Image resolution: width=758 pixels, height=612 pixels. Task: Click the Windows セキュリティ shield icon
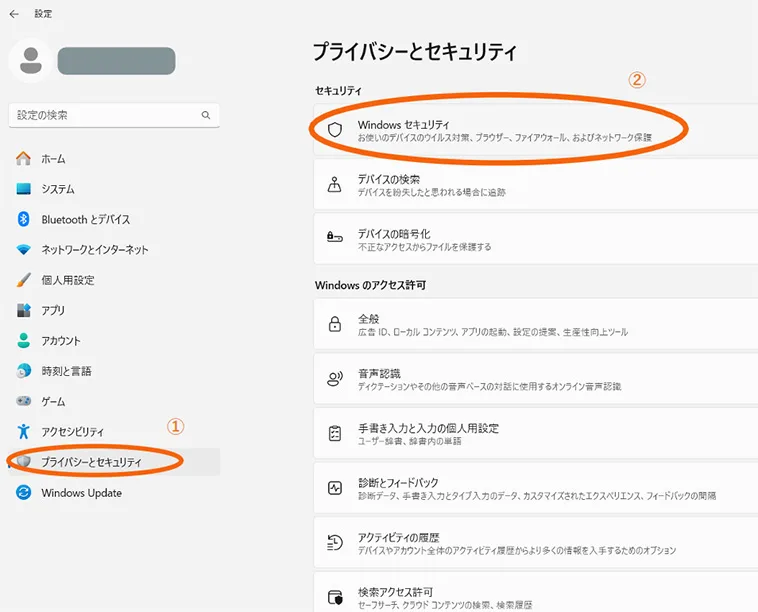coord(335,130)
